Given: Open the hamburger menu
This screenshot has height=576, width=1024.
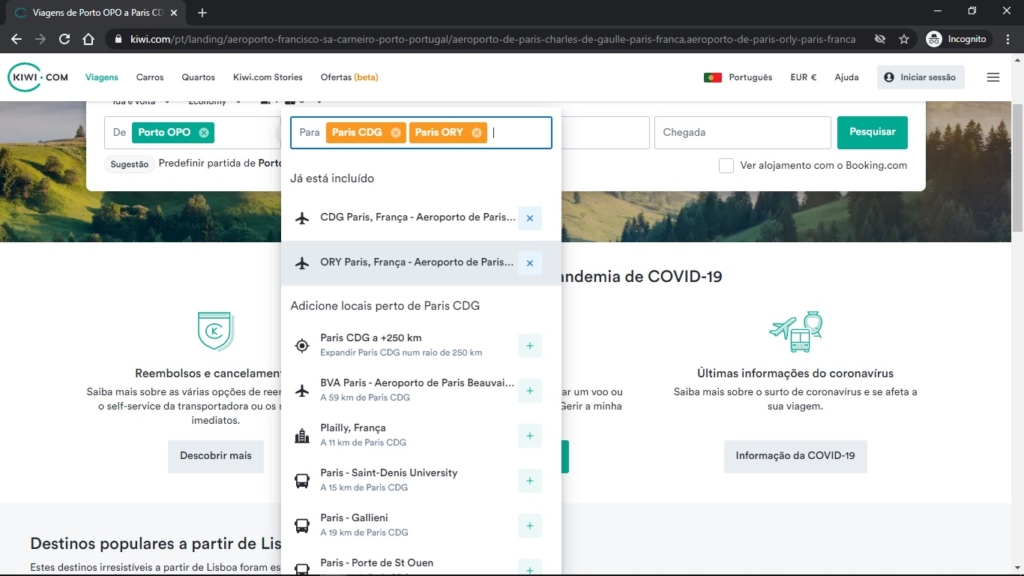Looking at the screenshot, I should tap(993, 77).
